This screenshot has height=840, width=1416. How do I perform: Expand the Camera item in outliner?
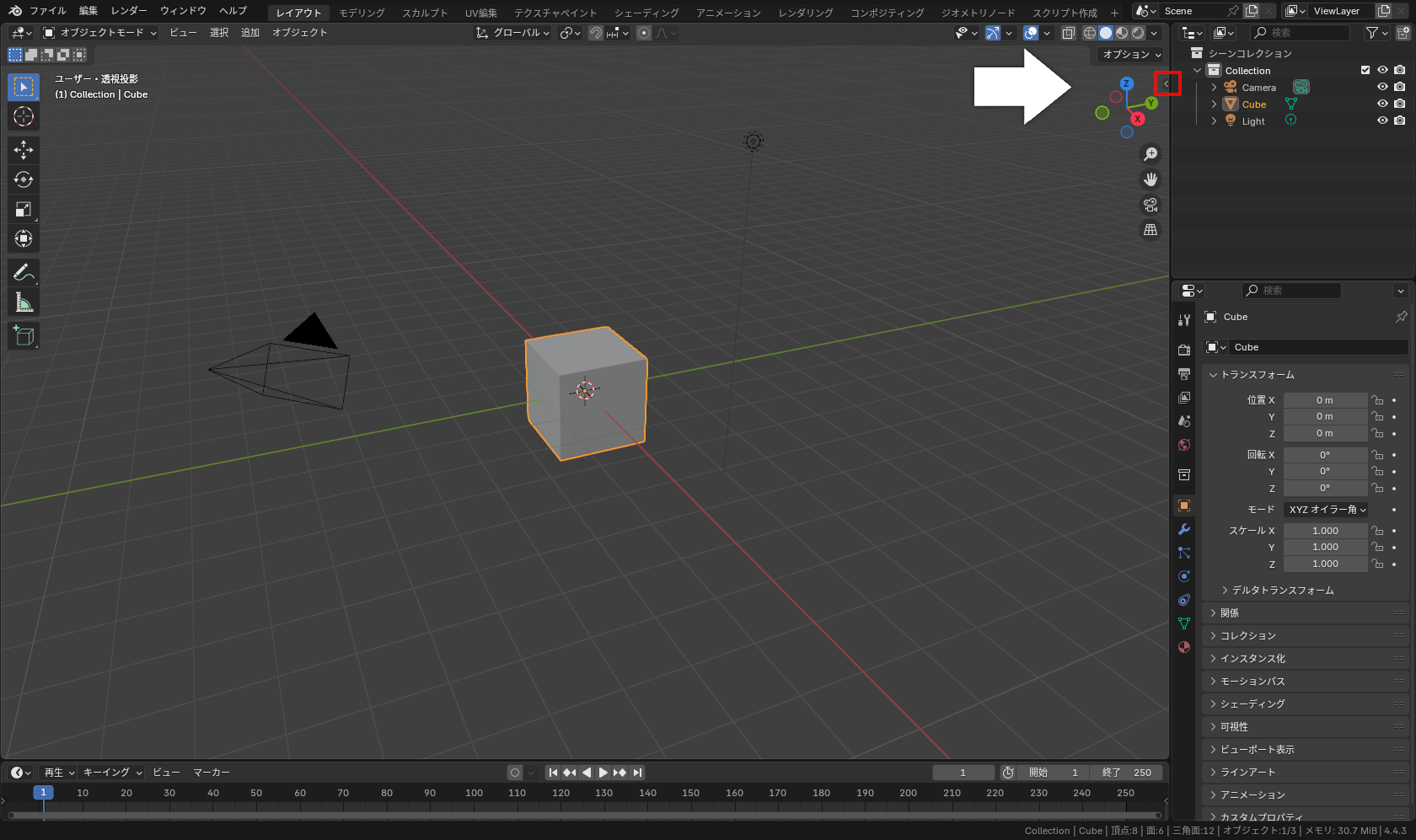[x=1214, y=88]
